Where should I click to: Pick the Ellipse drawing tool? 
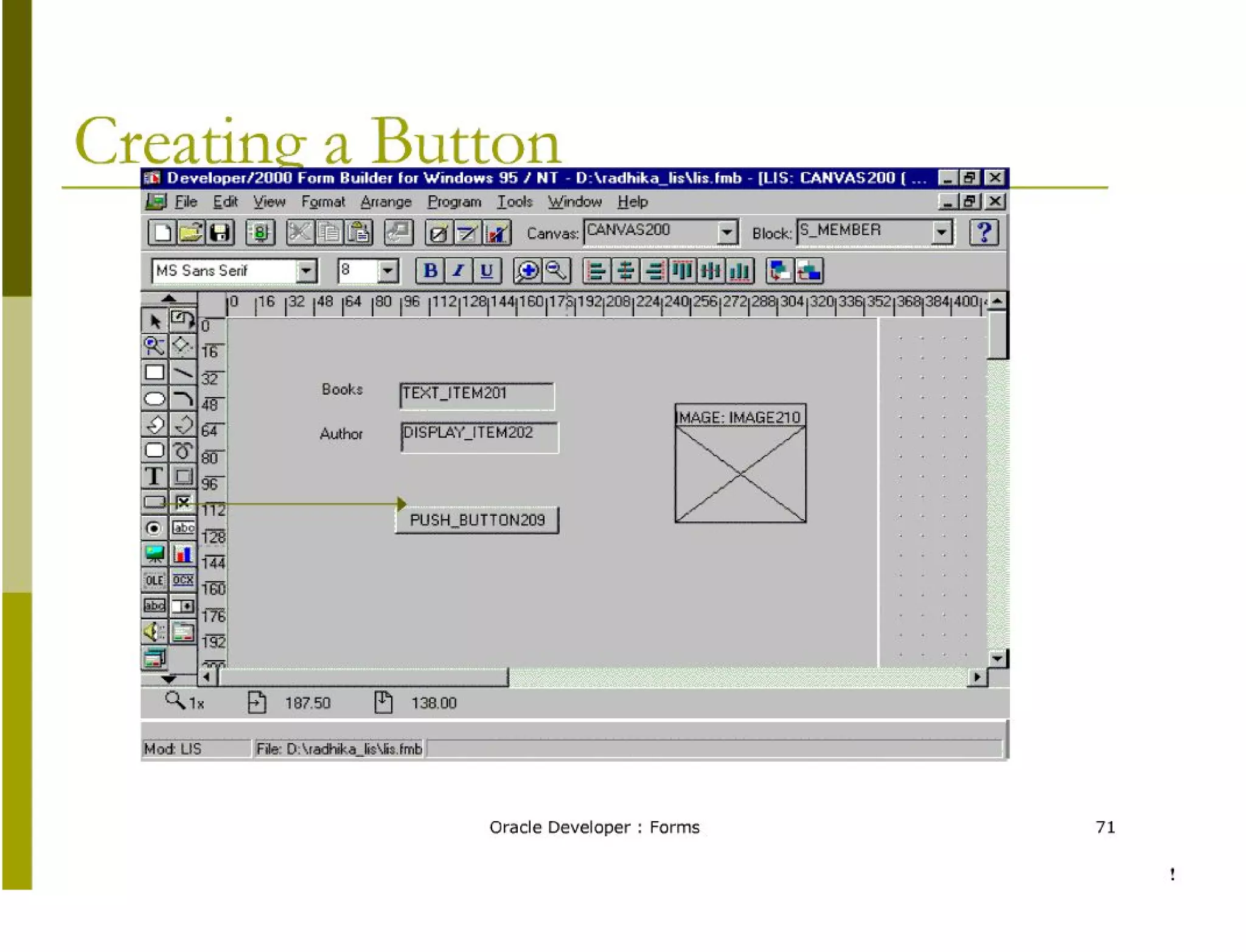click(x=154, y=399)
